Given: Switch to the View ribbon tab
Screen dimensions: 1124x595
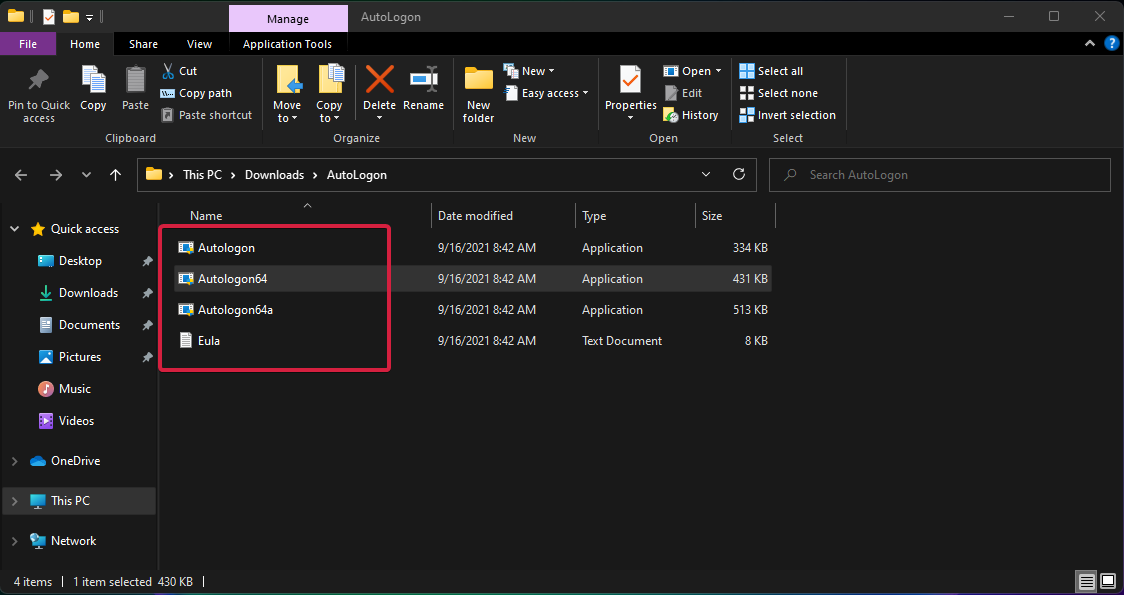Looking at the screenshot, I should pos(199,44).
